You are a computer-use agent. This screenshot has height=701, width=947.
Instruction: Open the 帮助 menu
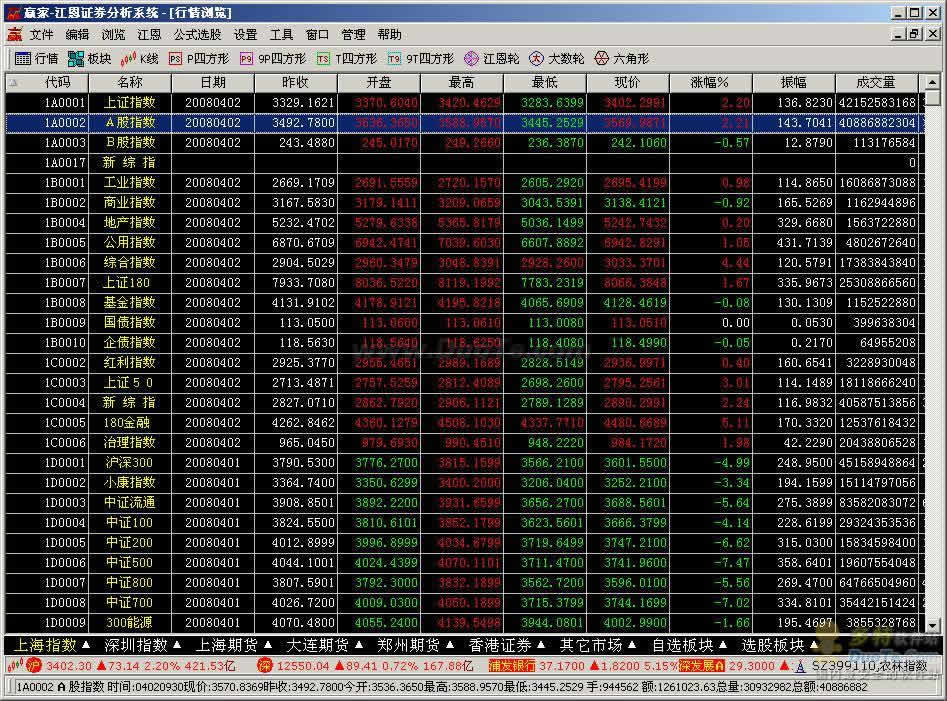[x=390, y=34]
